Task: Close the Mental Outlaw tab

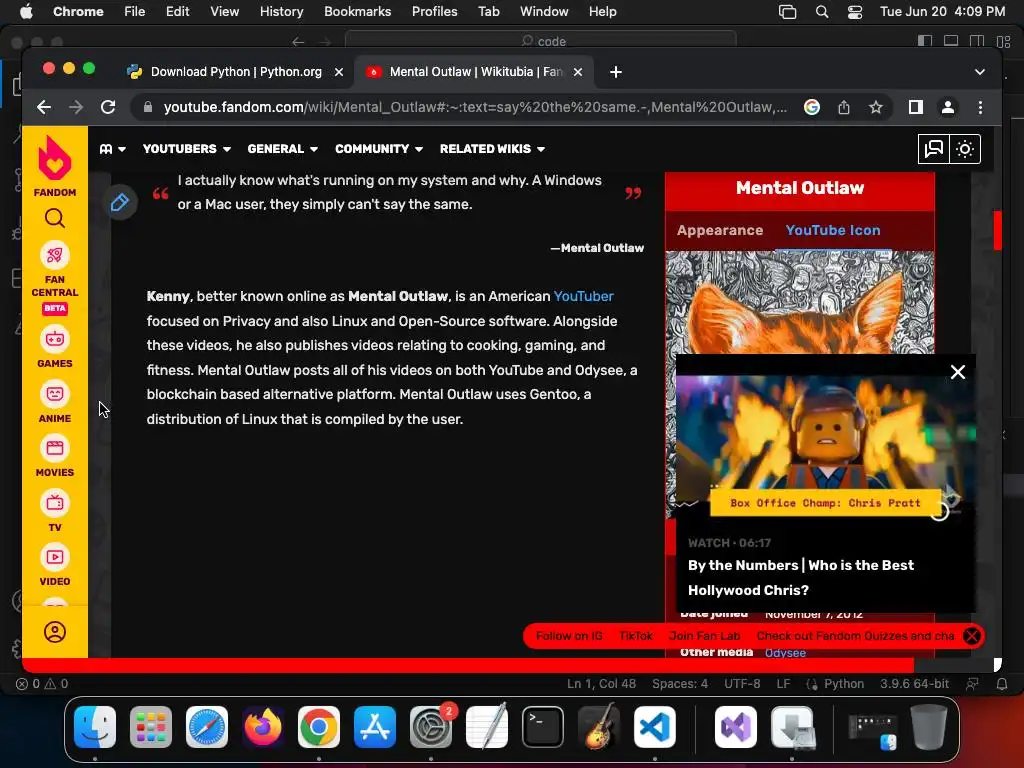Action: coord(578,72)
